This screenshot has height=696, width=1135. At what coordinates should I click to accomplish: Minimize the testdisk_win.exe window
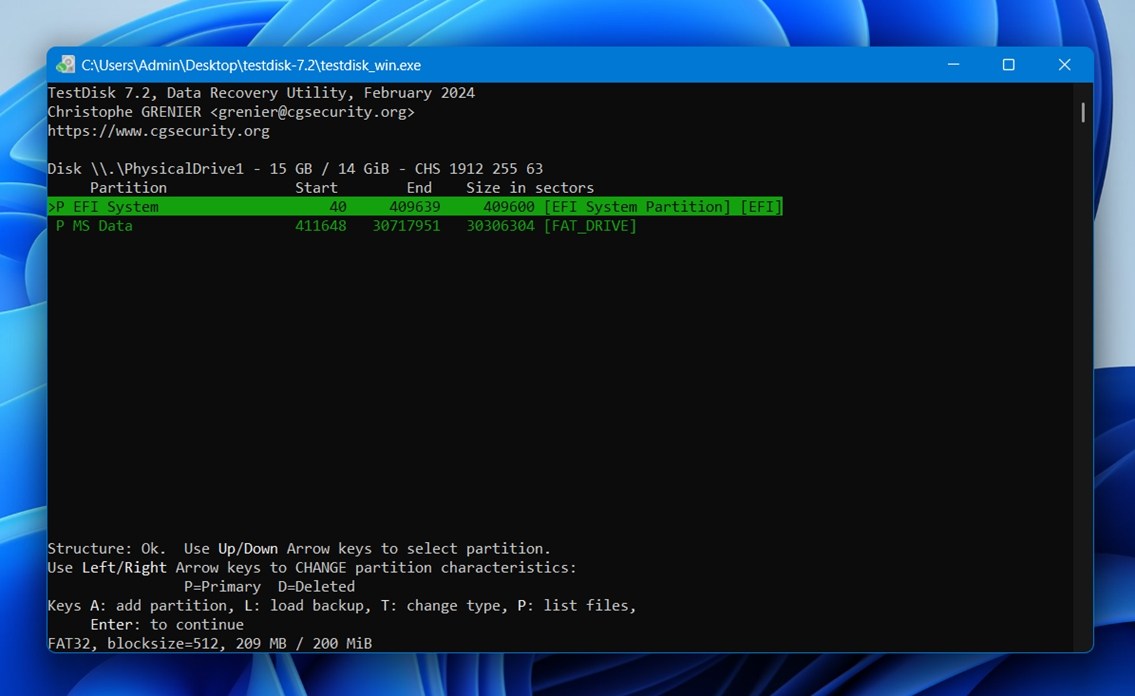(x=953, y=64)
